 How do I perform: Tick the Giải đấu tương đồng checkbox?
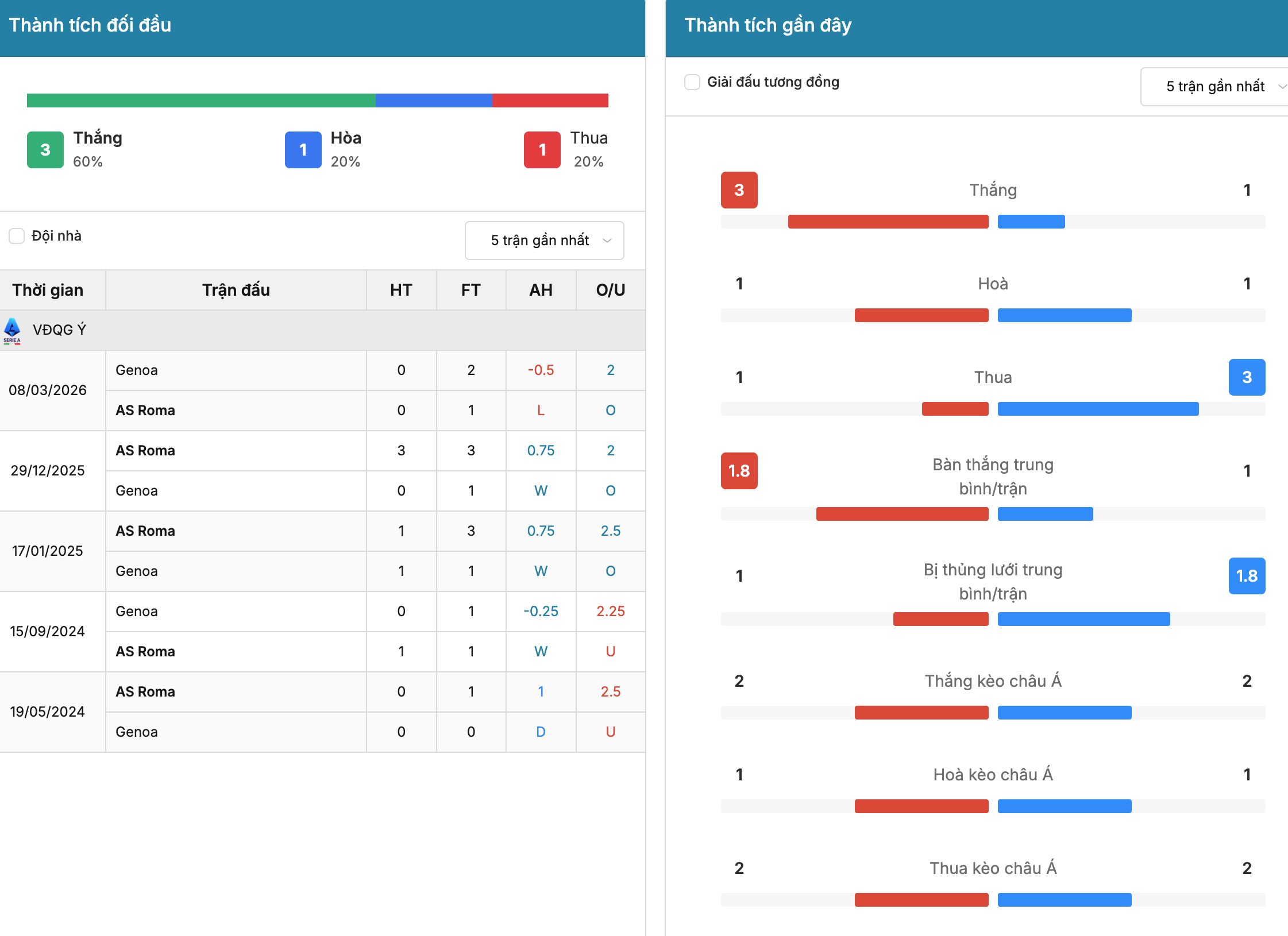click(x=692, y=82)
